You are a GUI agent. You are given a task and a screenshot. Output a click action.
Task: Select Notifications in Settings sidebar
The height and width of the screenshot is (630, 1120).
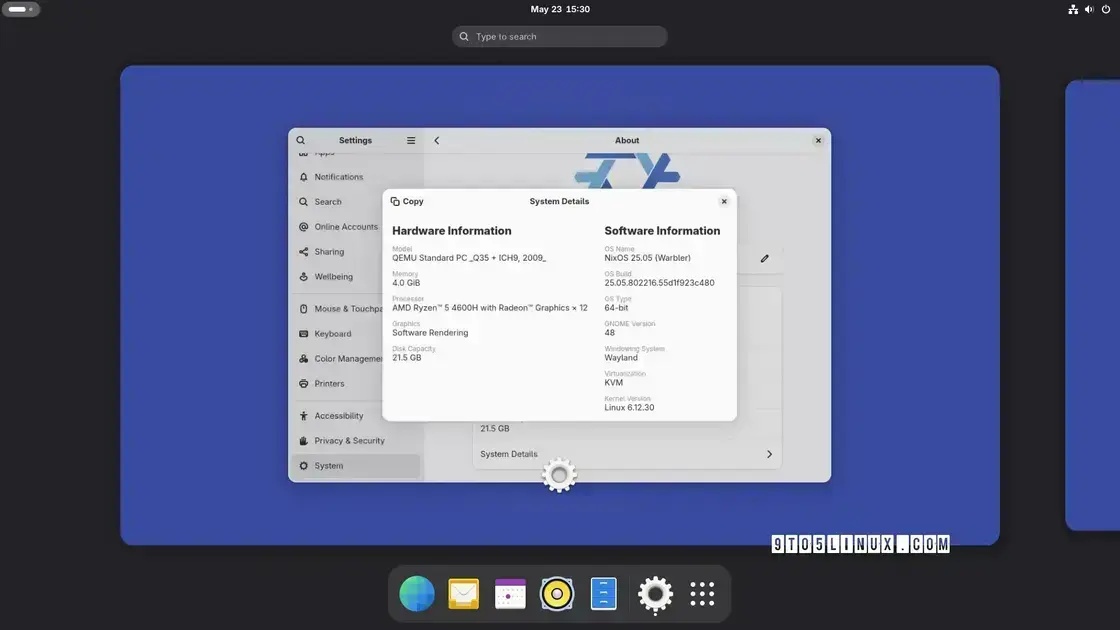(x=356, y=177)
